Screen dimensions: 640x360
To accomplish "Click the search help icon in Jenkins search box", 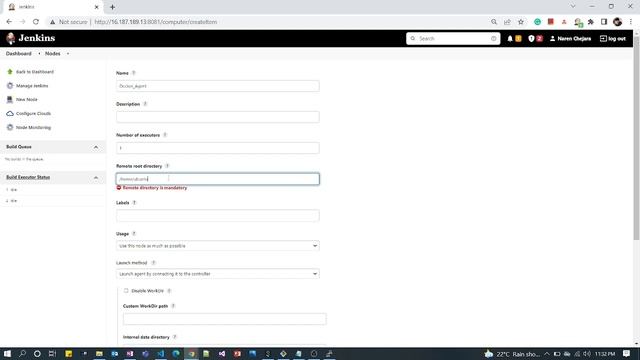I will (493, 38).
